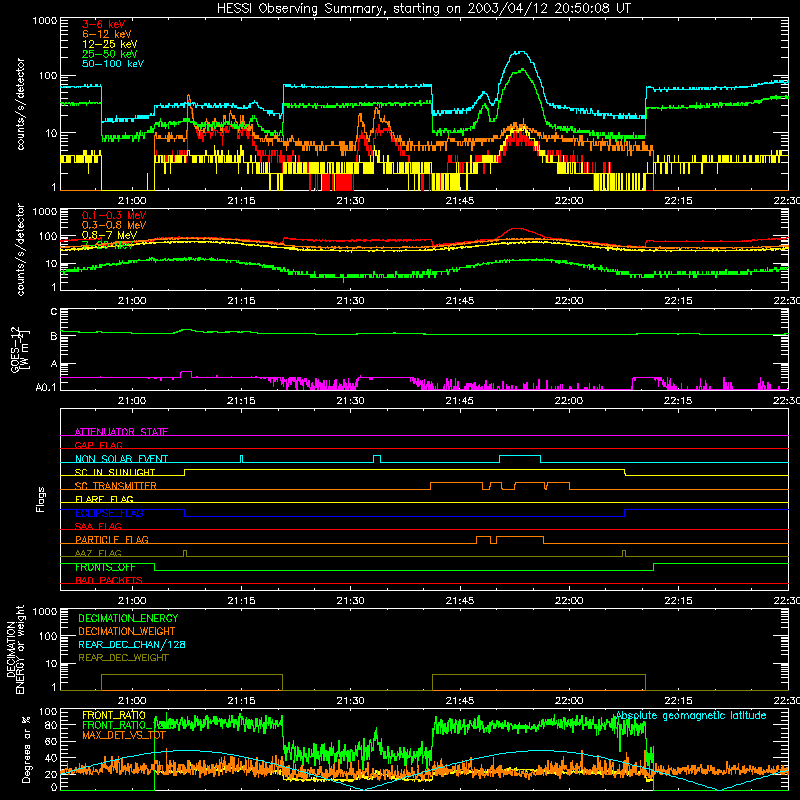Screen dimensions: 800x800
Task: Select the REAR_DEC_WEIGHT legend label
Action: pos(123,658)
